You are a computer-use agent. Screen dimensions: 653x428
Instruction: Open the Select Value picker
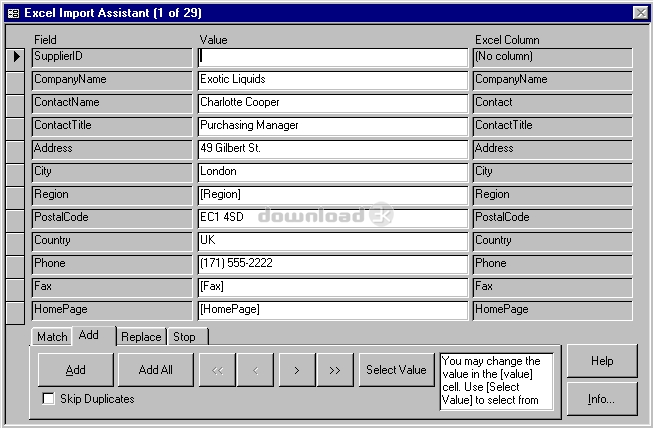tap(396, 370)
